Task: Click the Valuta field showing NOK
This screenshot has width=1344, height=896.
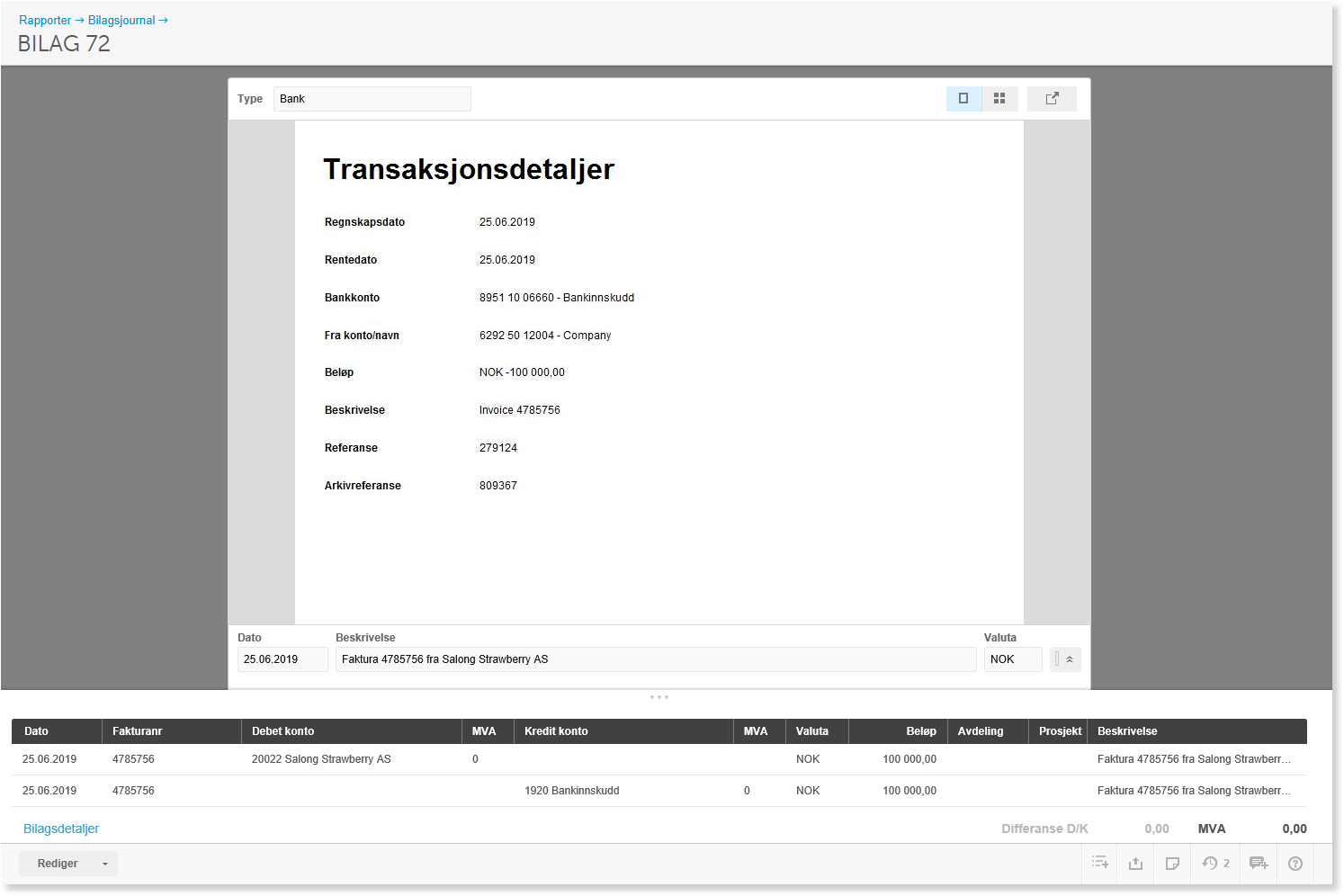Action: pos(1013,659)
